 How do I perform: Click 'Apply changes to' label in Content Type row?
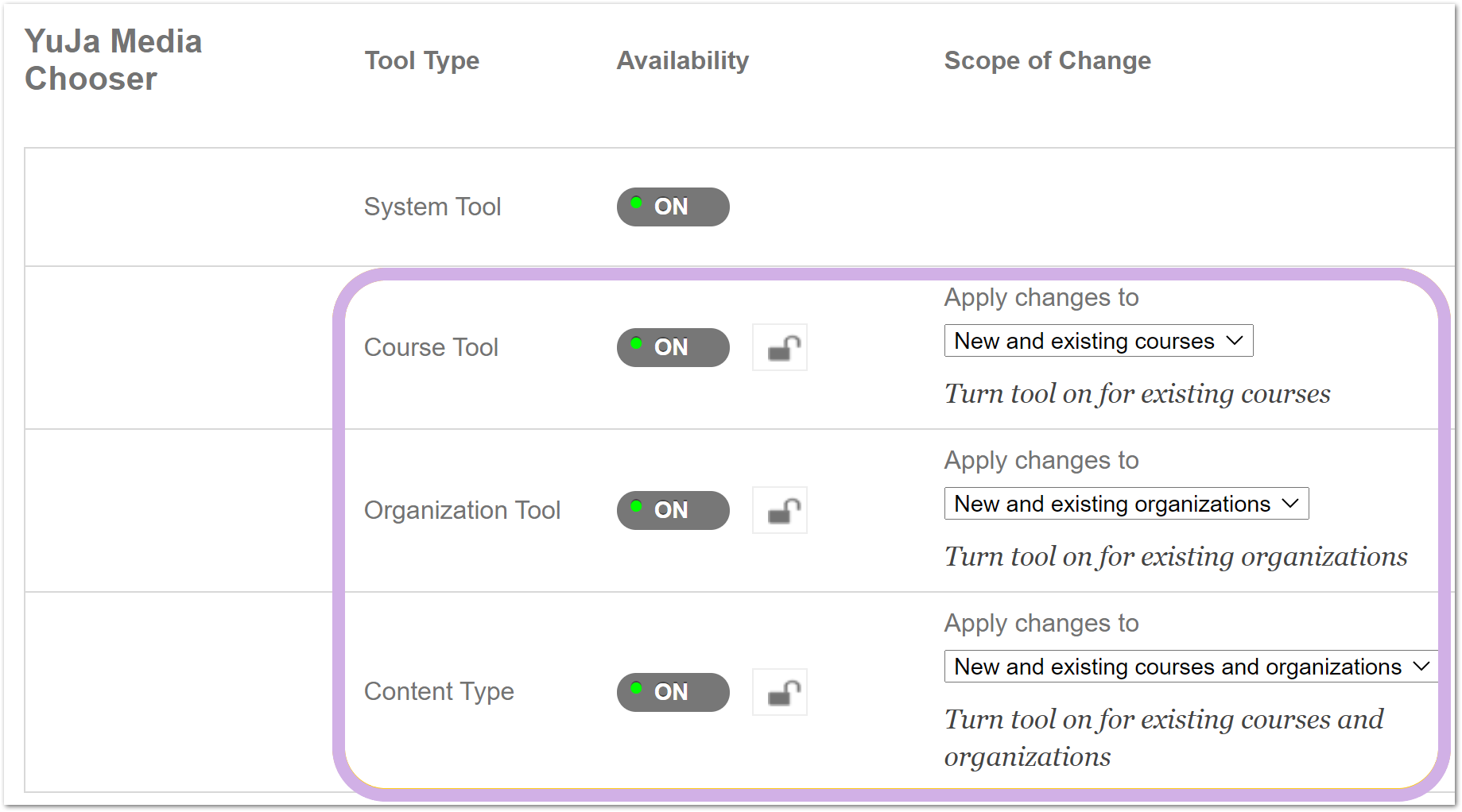tap(1041, 624)
